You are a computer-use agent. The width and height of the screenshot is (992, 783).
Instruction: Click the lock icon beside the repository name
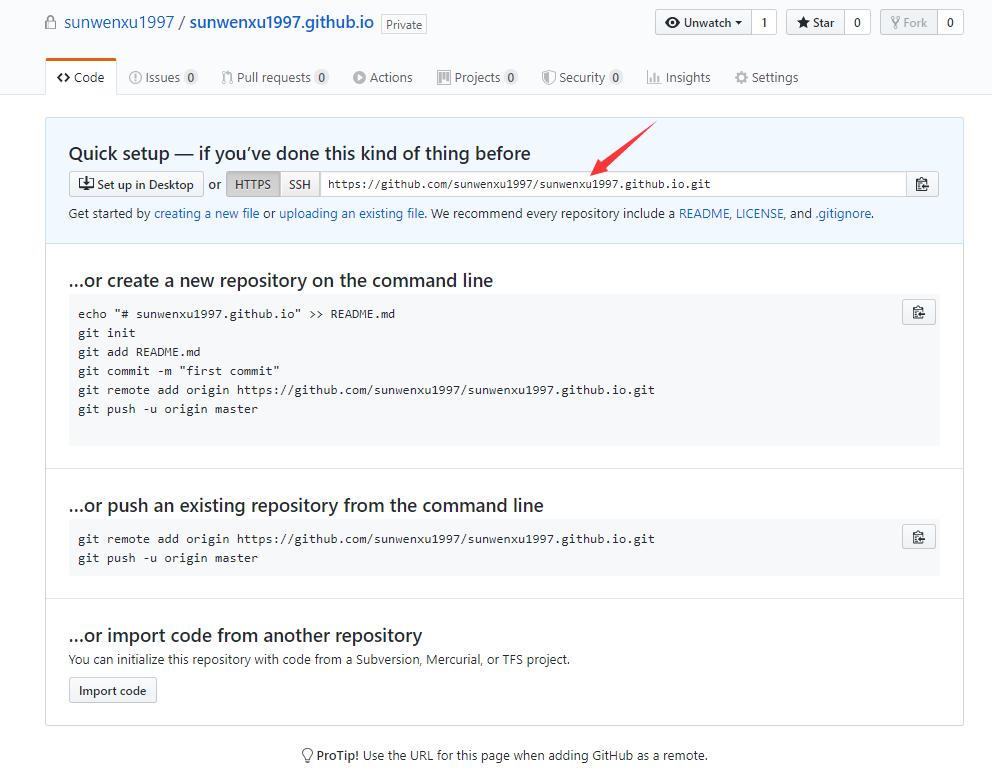51,23
